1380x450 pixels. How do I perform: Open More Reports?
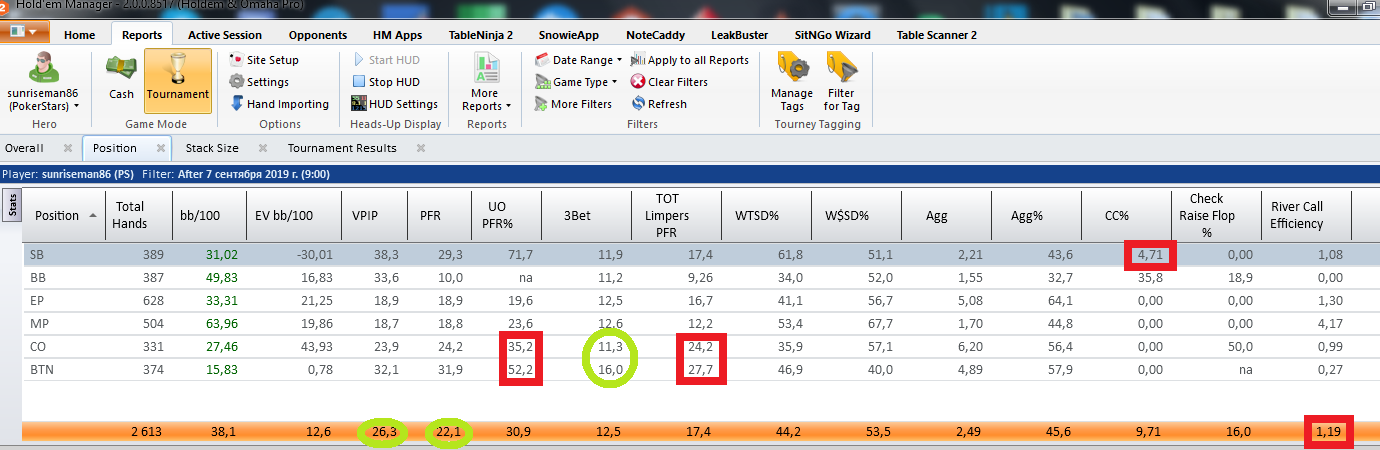[x=488, y=83]
